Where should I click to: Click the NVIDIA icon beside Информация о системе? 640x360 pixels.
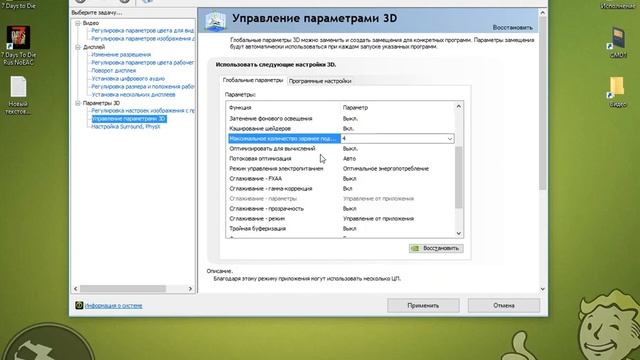79,305
